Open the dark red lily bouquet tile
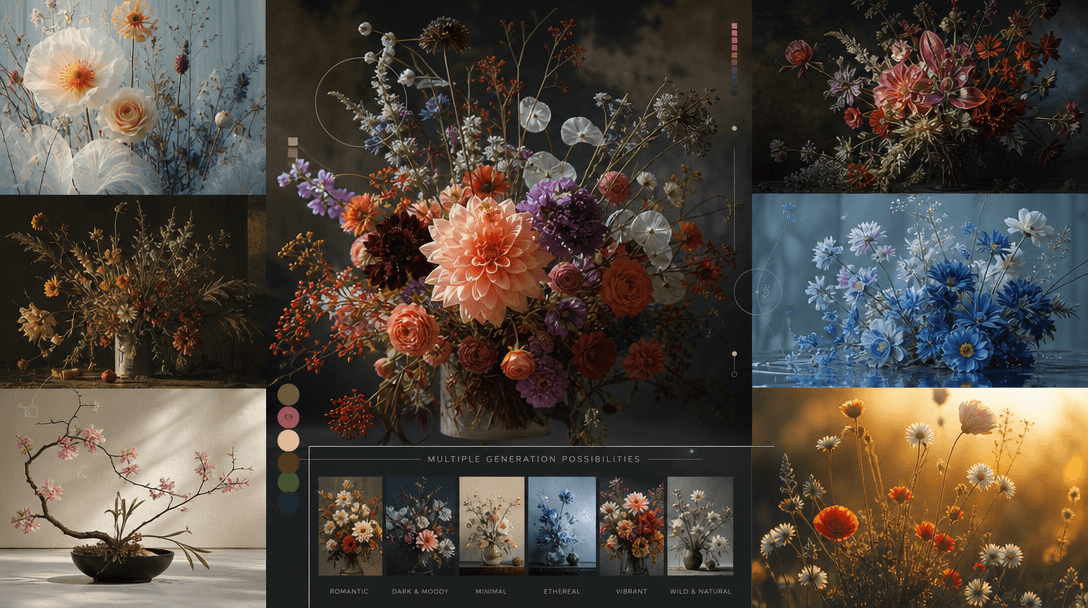The height and width of the screenshot is (608, 1088). point(920,96)
